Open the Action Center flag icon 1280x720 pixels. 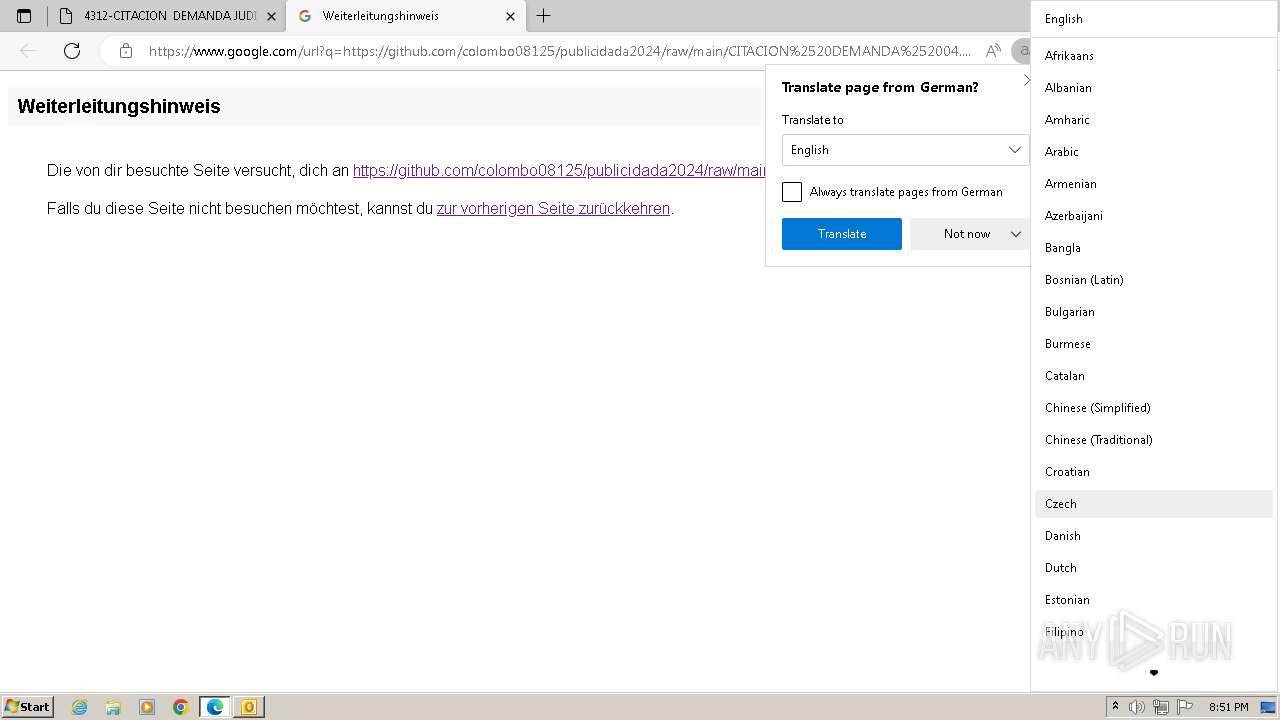tap(1185, 707)
